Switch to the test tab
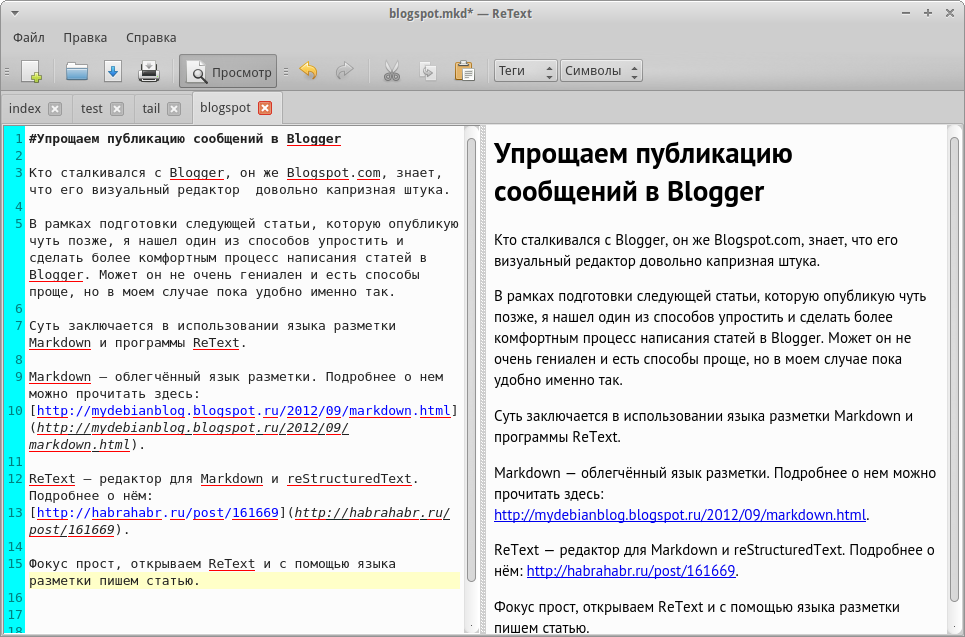Image resolution: width=965 pixels, height=637 pixels. 92,109
